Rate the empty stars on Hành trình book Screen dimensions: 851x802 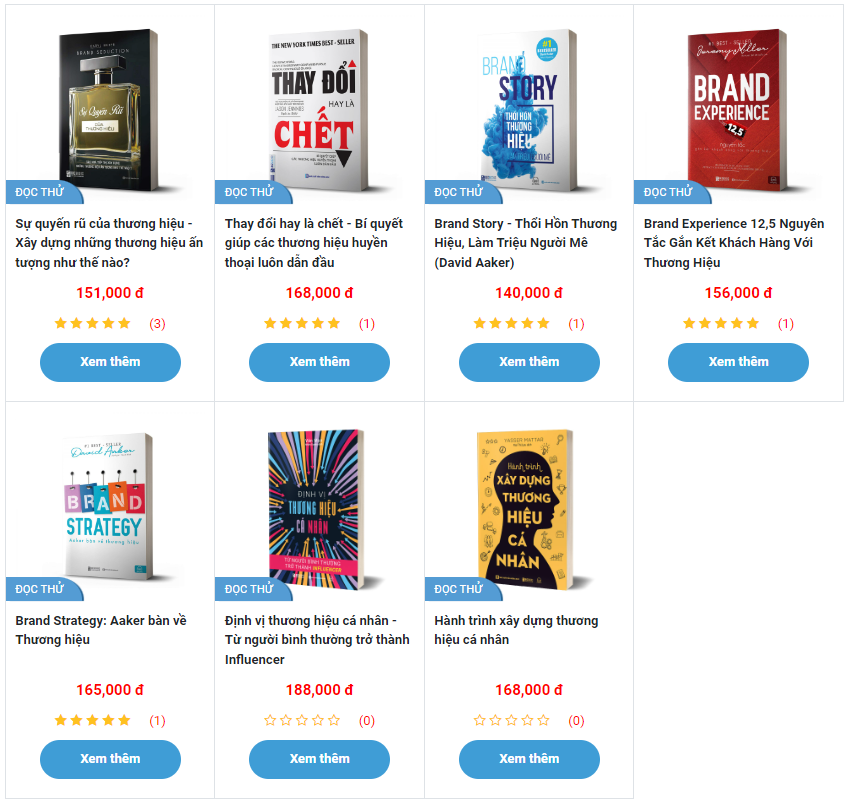click(x=512, y=719)
